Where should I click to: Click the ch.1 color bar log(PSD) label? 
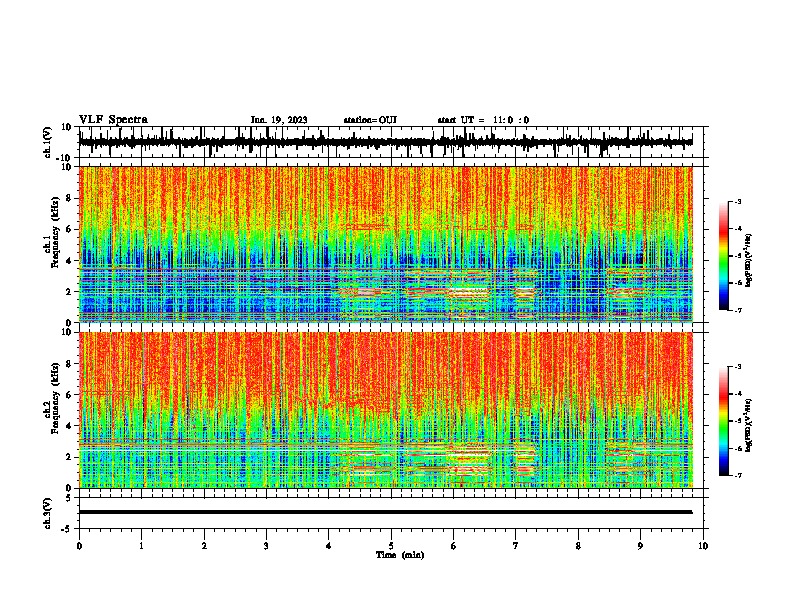(x=748, y=261)
